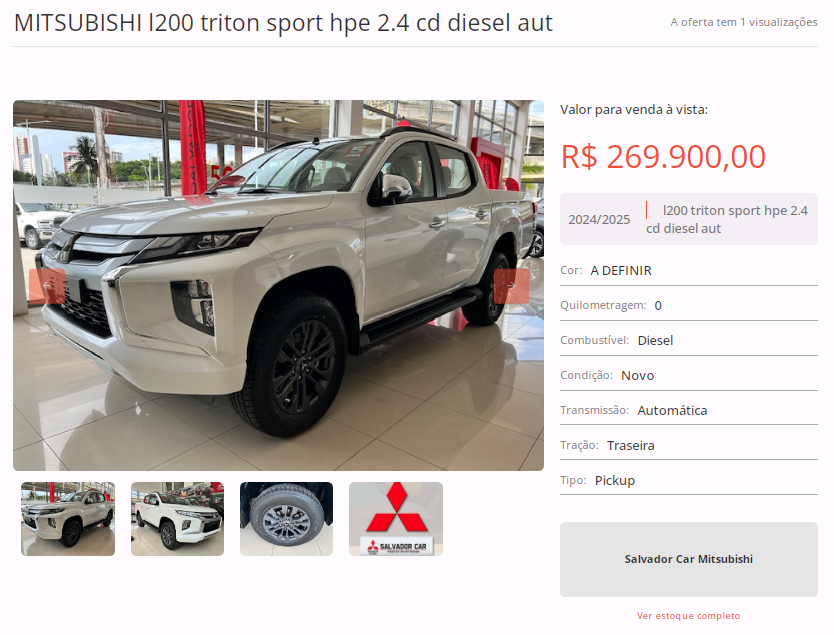This screenshot has height=635, width=834.
Task: Click the MITSUBISHI l200 triton sport title
Action: 283,23
